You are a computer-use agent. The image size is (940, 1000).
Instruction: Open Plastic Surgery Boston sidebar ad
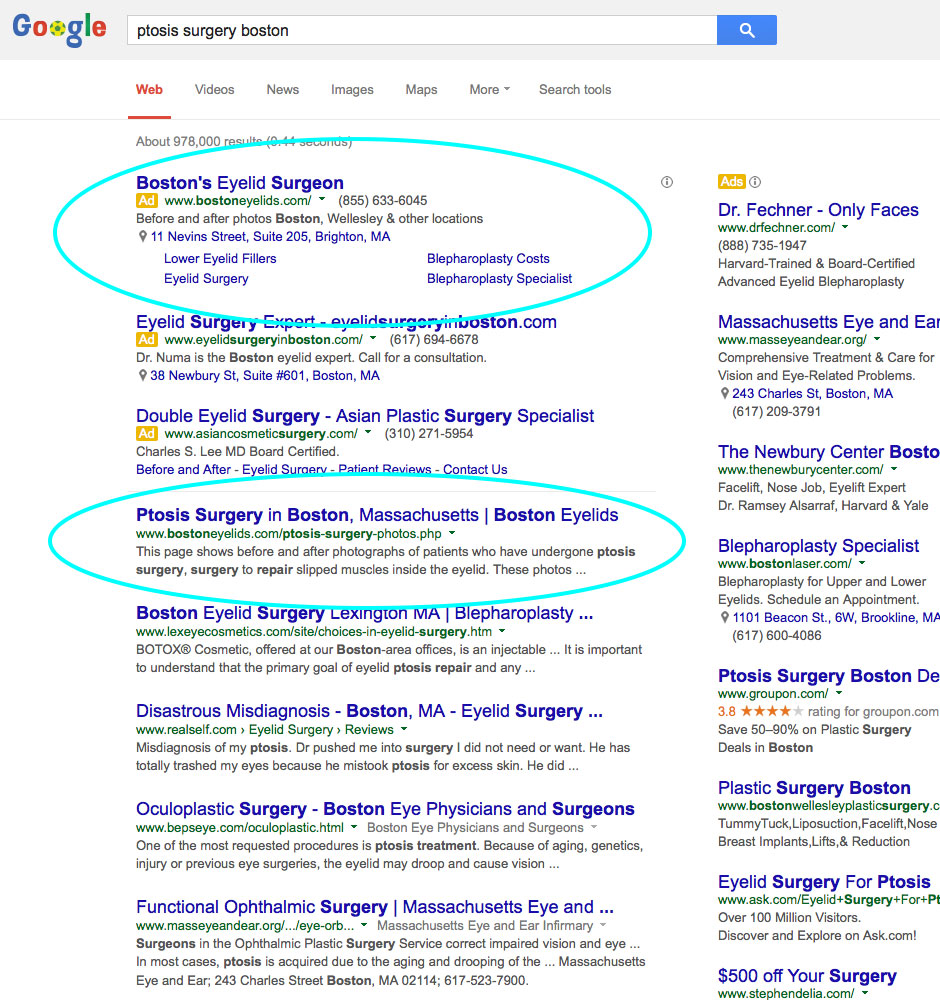814,788
